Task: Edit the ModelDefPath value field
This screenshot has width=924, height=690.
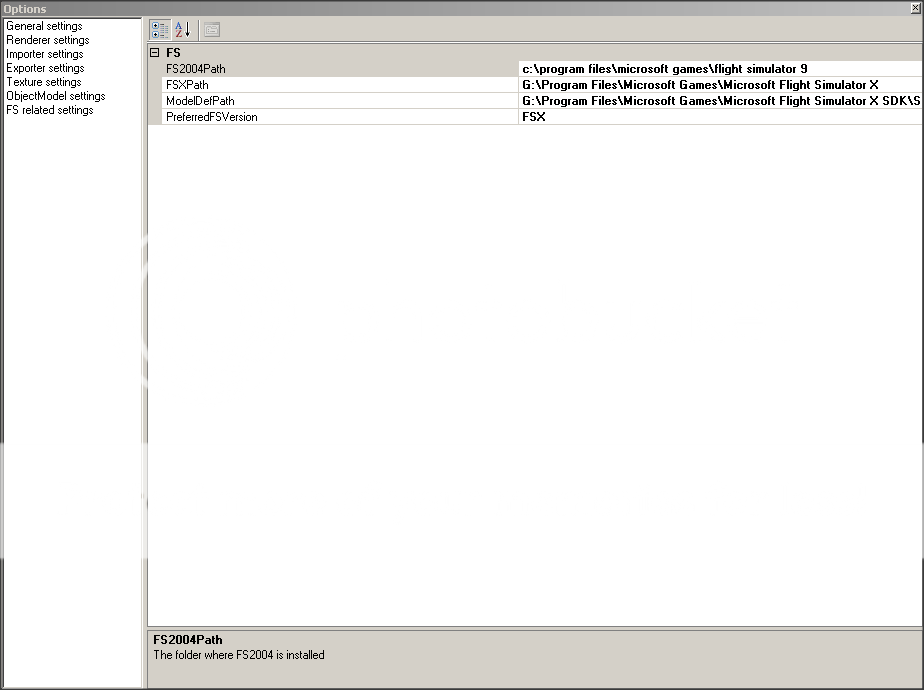Action: click(x=700, y=100)
